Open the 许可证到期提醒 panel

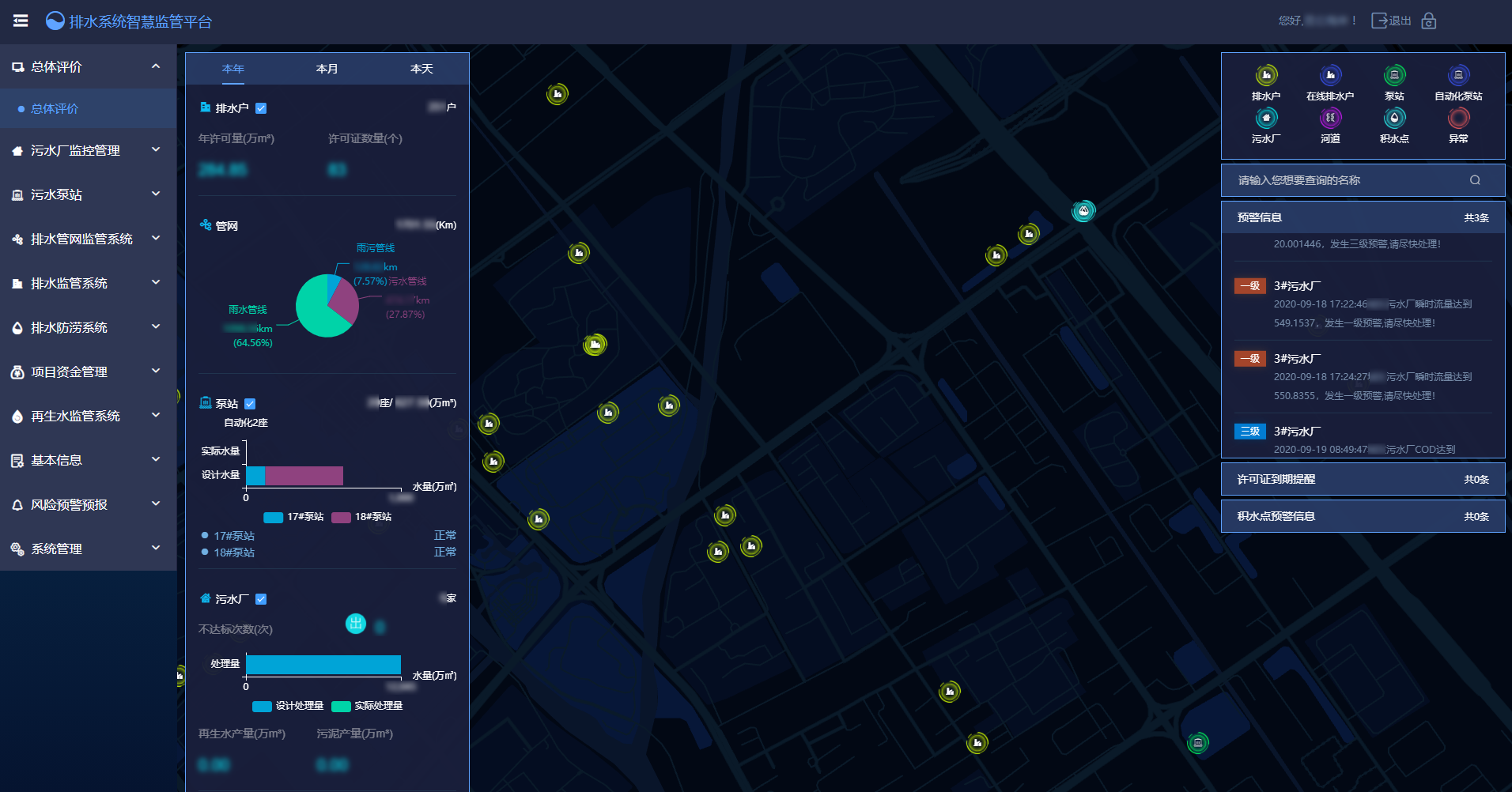pyautogui.click(x=1363, y=479)
